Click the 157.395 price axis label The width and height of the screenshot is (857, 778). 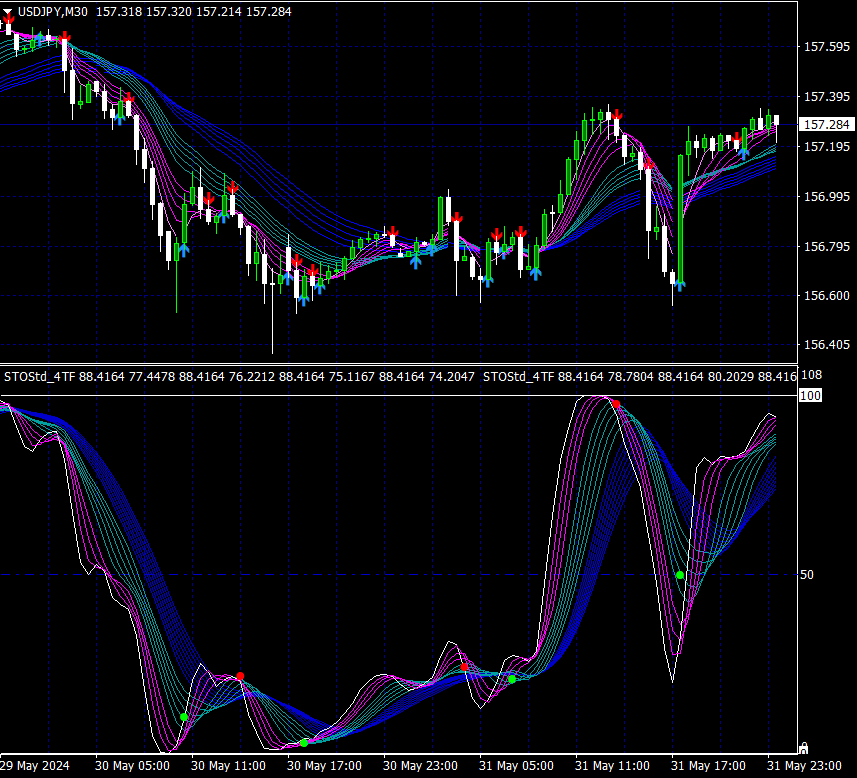point(826,97)
